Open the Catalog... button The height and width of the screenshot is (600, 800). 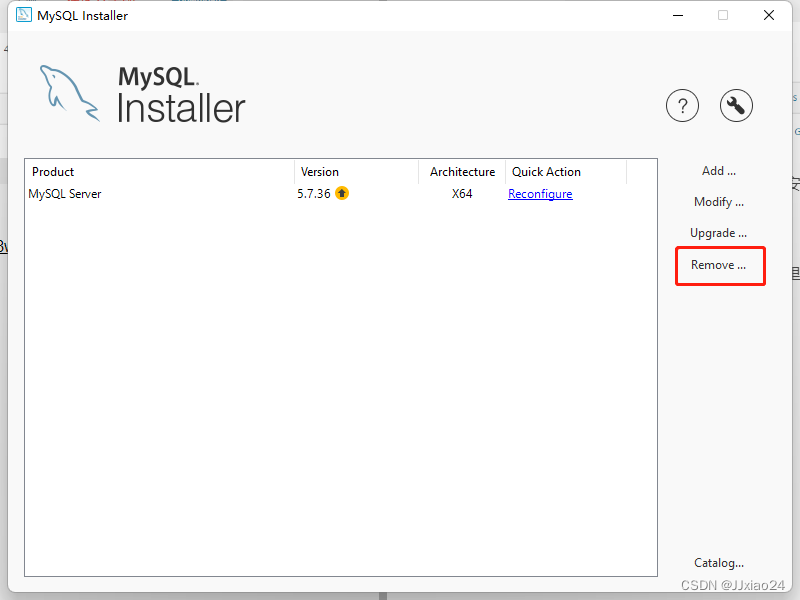[718, 563]
